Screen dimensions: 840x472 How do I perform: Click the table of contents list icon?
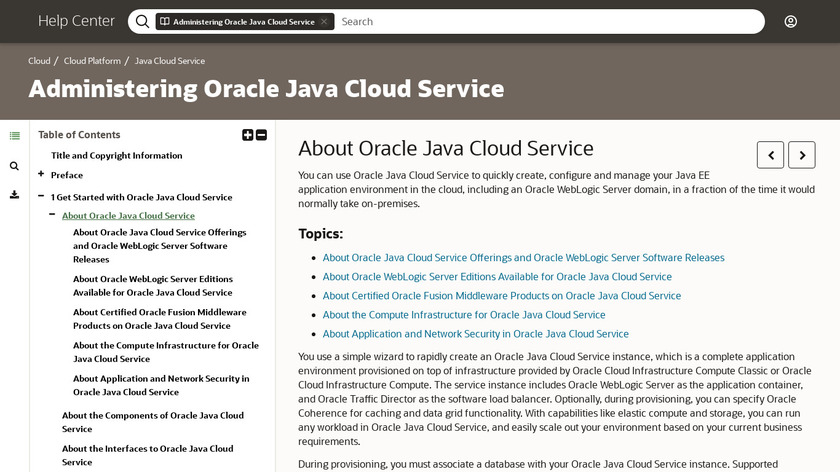[15, 136]
